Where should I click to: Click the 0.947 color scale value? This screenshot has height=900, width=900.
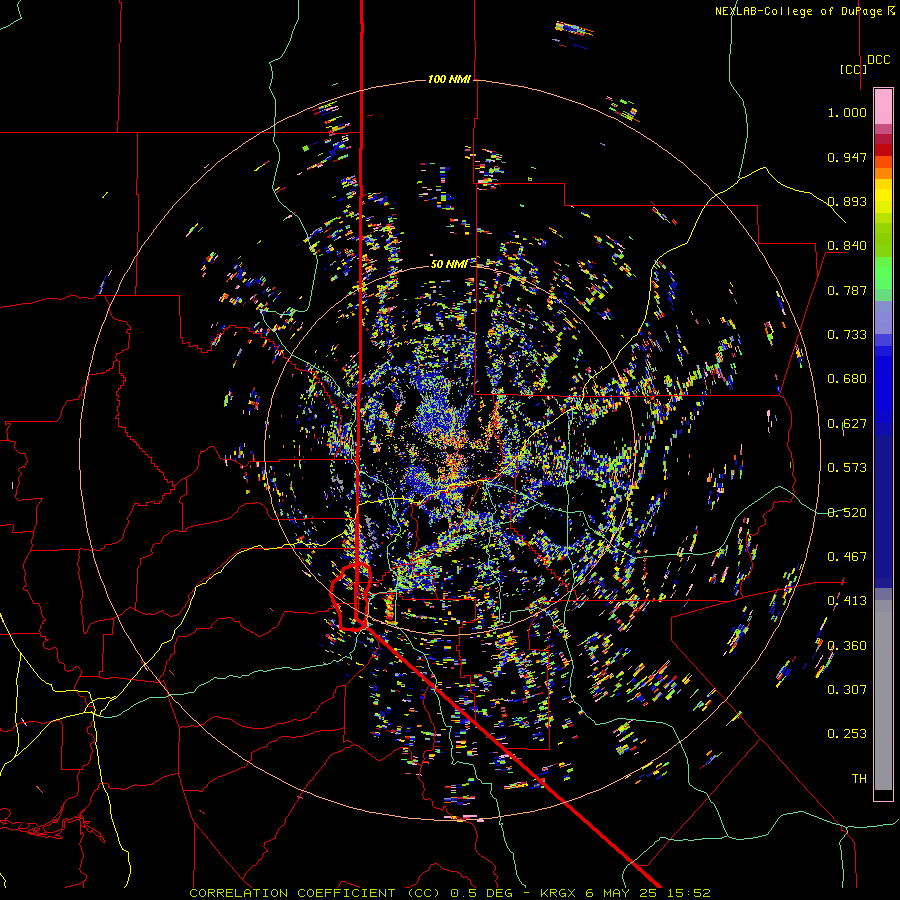(847, 157)
